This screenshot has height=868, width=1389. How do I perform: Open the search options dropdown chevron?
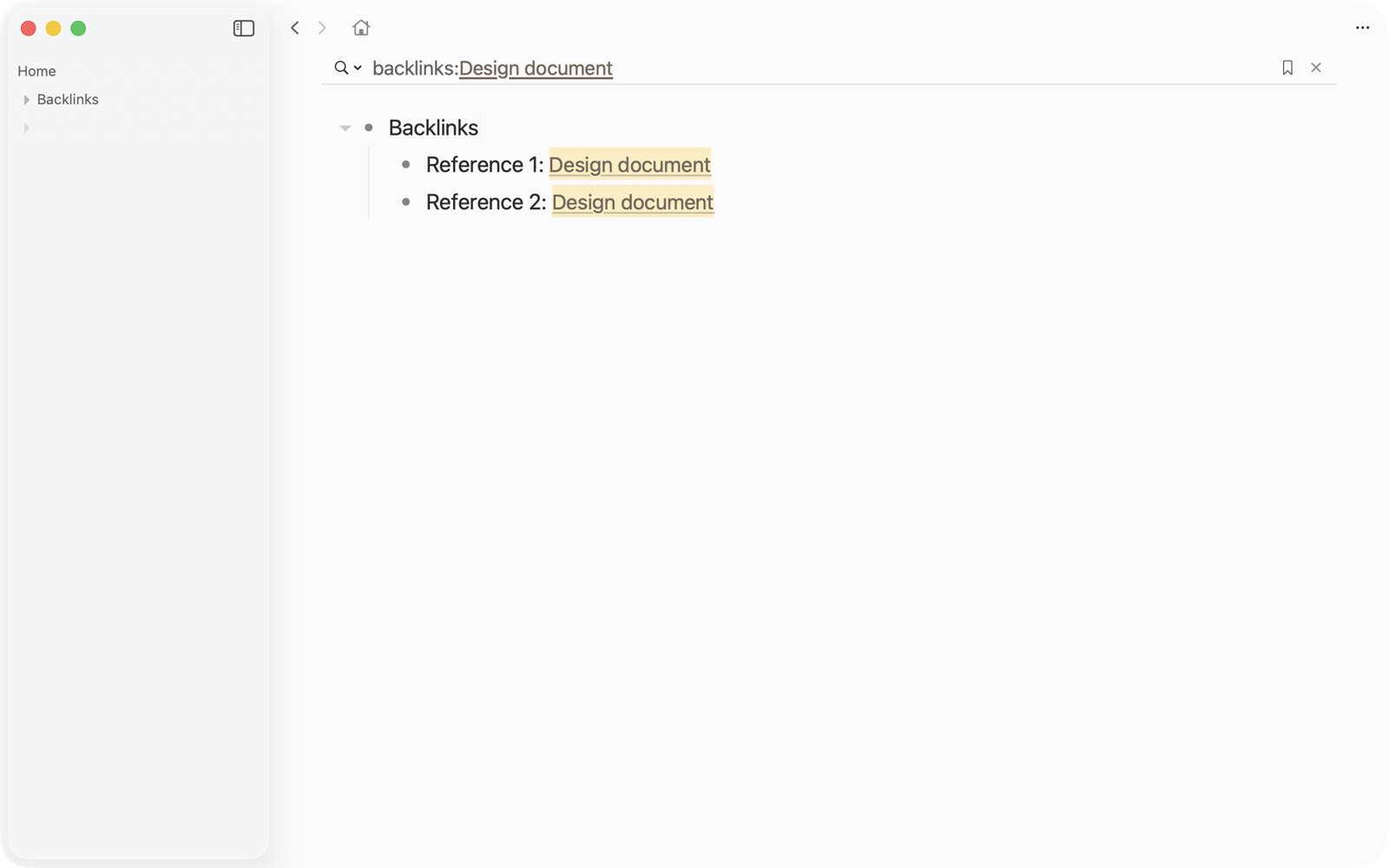tap(358, 68)
